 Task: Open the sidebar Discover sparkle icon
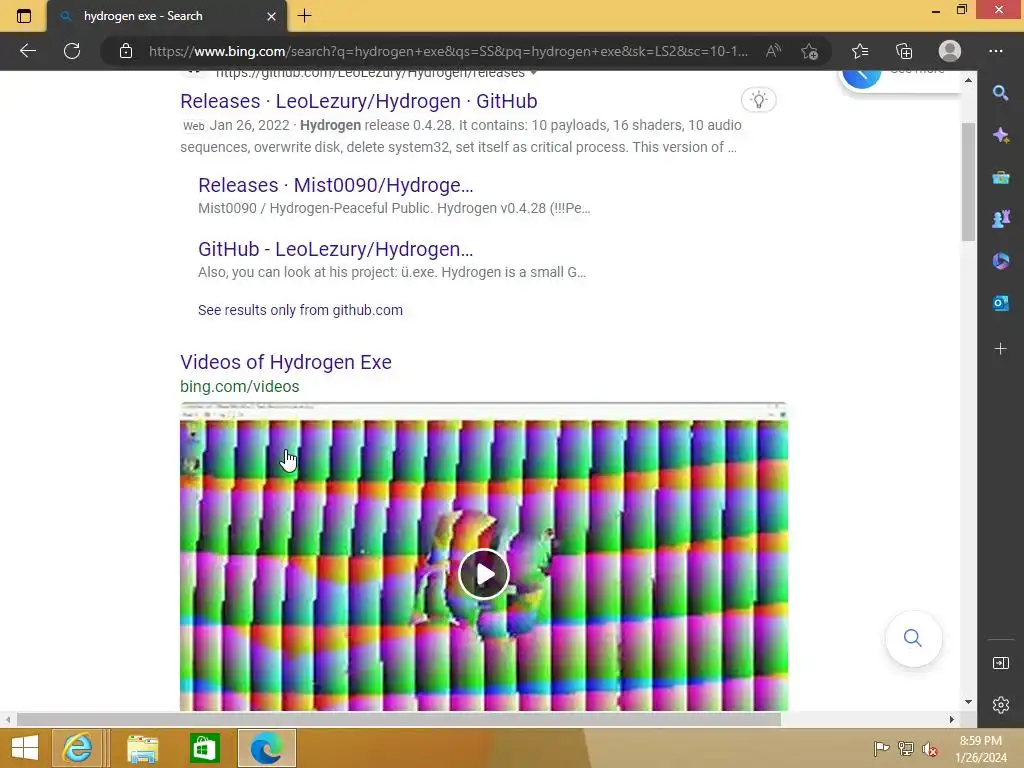[x=1000, y=135]
